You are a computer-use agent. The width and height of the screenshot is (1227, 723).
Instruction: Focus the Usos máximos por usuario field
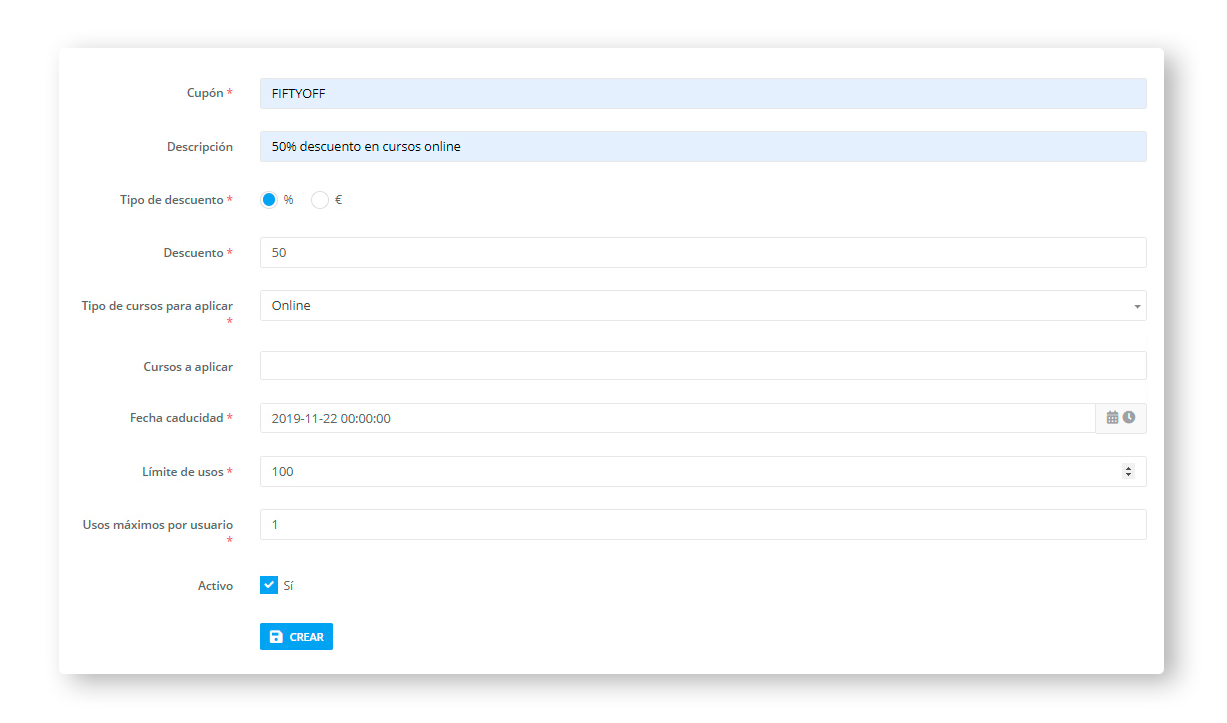tap(702, 525)
